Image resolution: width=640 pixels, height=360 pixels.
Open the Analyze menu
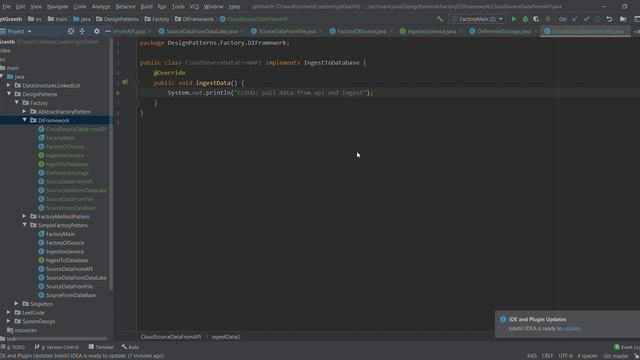click(101, 7)
